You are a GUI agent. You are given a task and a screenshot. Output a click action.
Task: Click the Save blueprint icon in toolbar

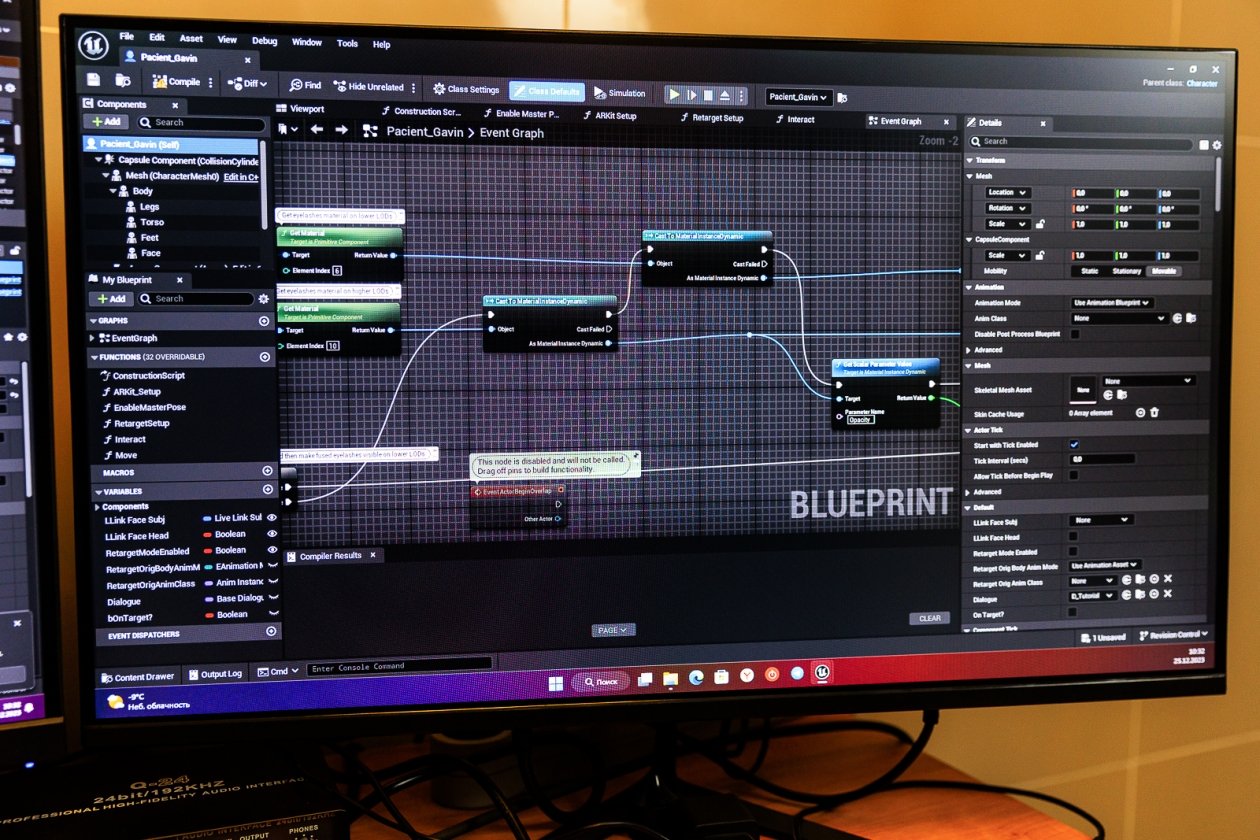point(93,80)
